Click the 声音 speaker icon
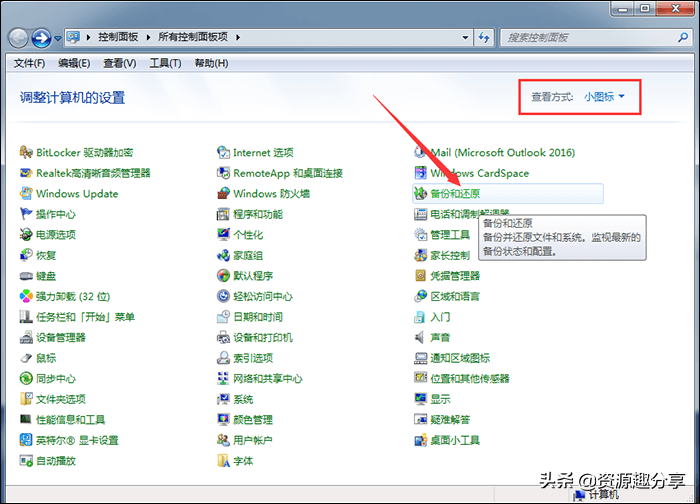This screenshot has width=700, height=504. [x=420, y=337]
